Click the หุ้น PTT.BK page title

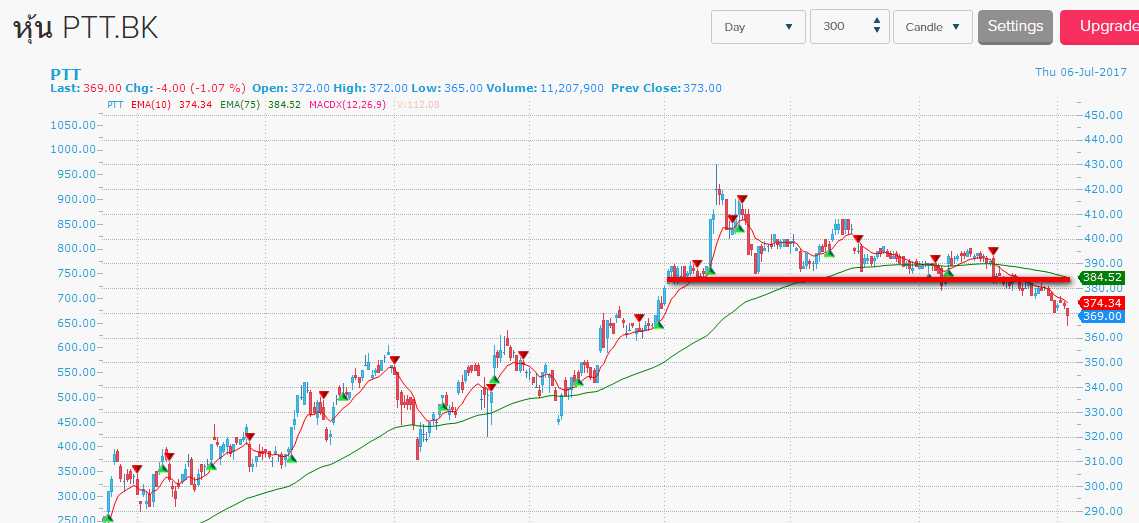[85, 28]
